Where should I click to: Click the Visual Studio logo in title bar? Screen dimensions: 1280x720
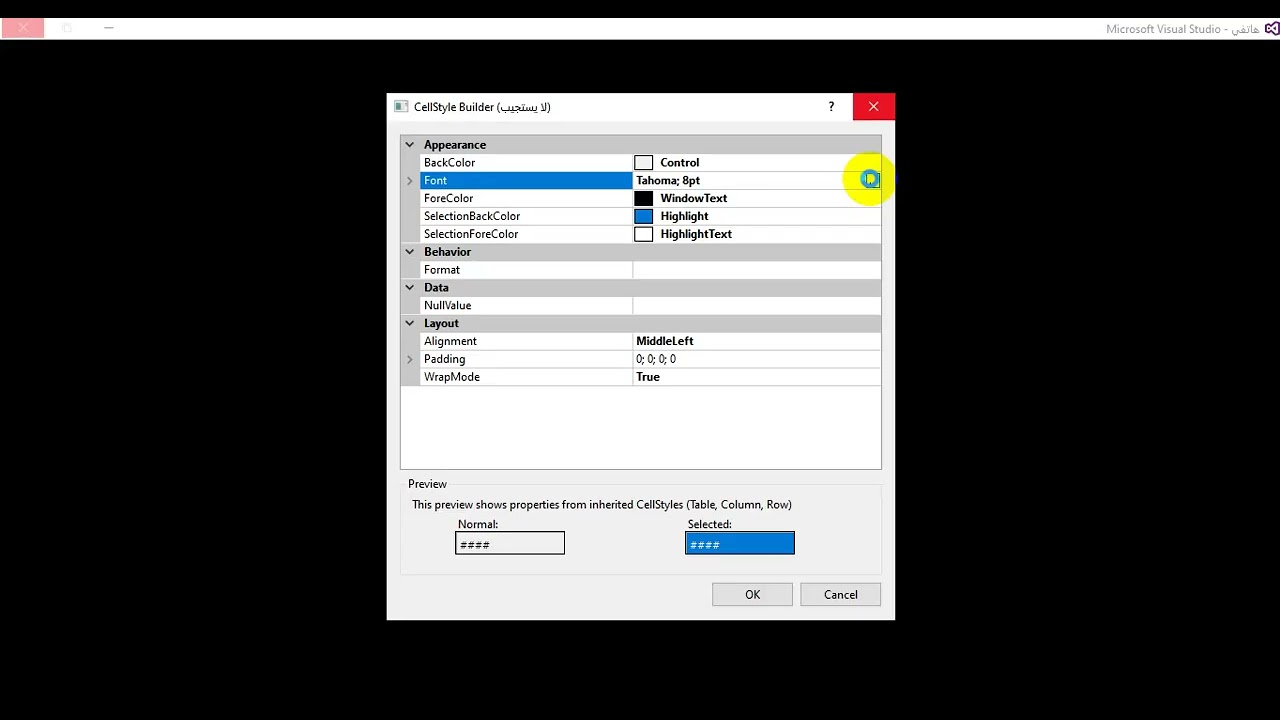click(x=1271, y=29)
